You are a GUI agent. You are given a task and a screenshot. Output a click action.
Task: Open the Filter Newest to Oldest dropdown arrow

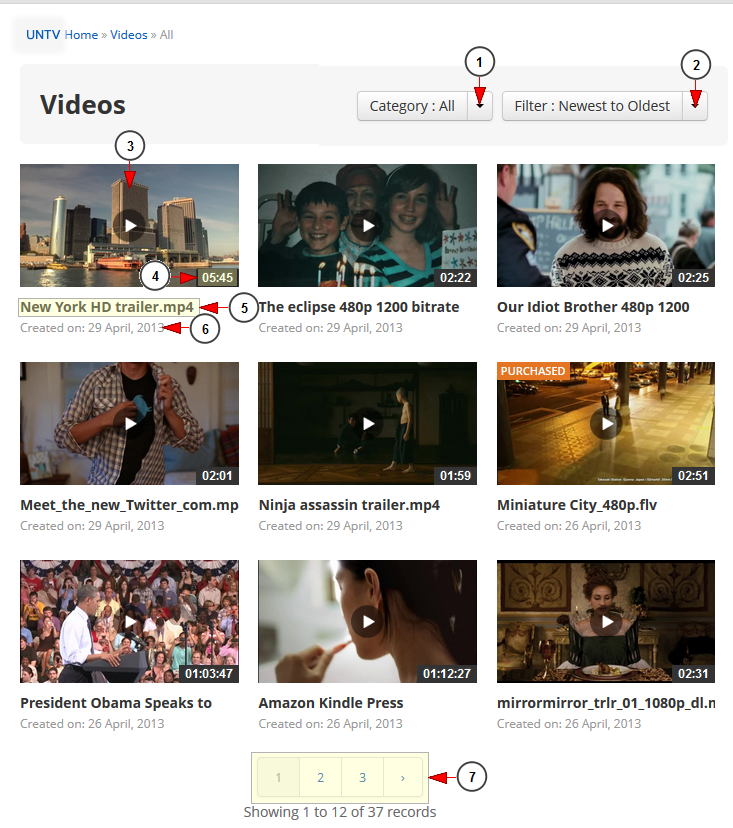pyautogui.click(x=695, y=106)
